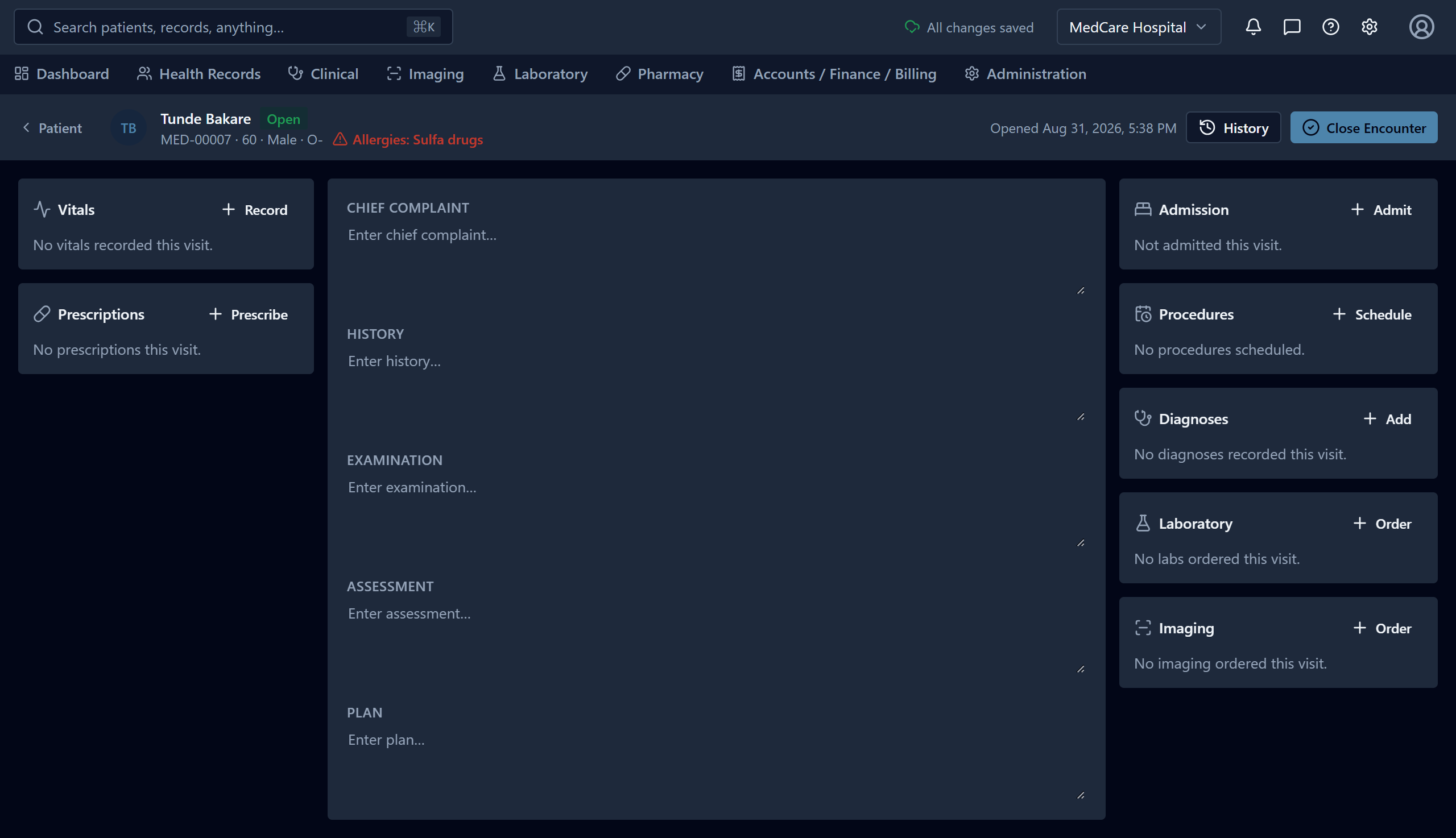Focus the global search field
Viewport: 1456px width, 838px height.
233,27
